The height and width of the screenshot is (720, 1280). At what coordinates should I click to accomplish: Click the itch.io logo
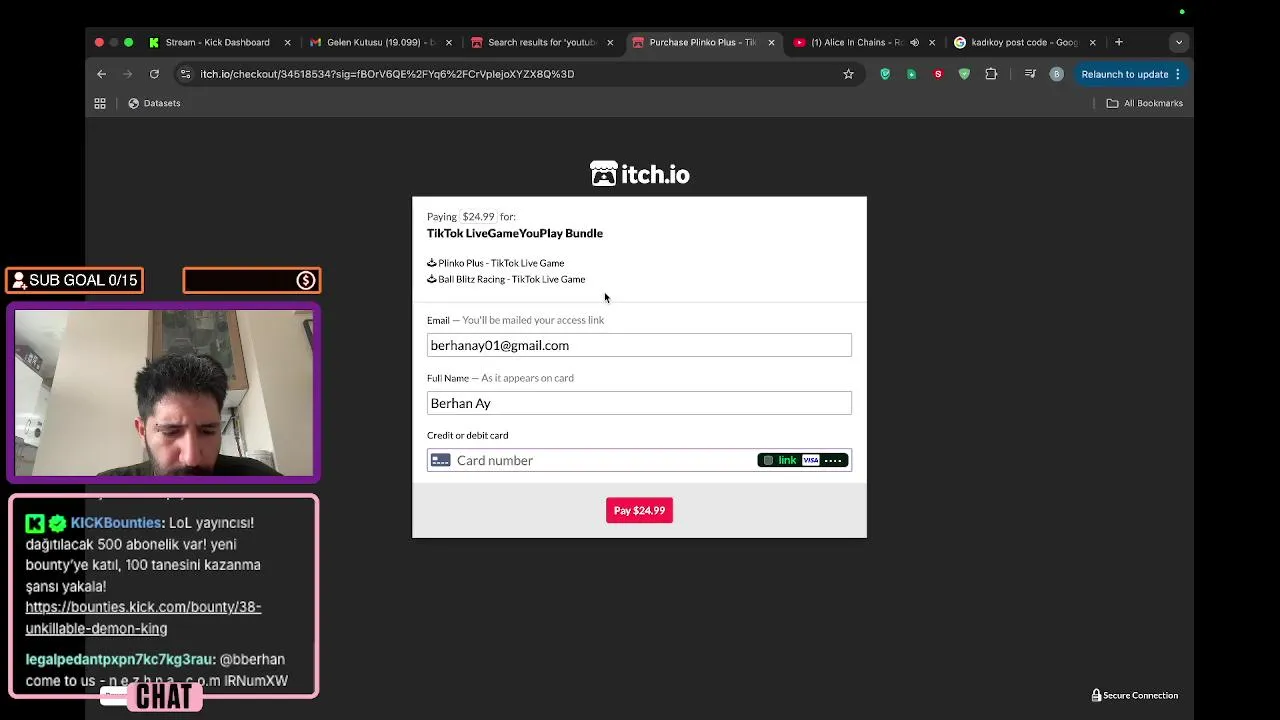click(x=639, y=174)
